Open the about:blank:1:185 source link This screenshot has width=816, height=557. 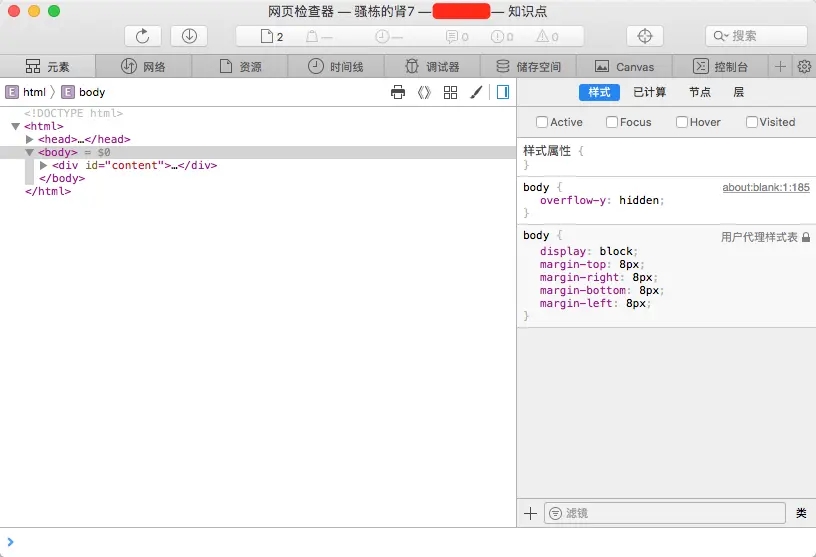[x=766, y=187]
